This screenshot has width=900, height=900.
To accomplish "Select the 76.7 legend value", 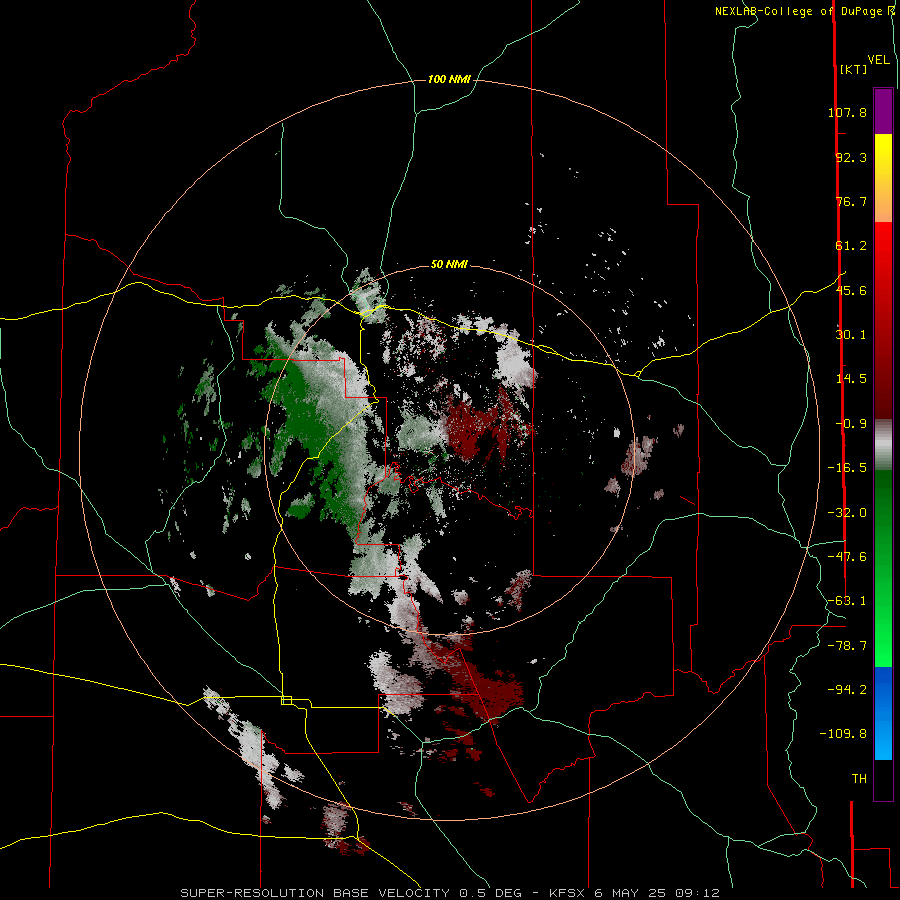I will coord(851,201).
